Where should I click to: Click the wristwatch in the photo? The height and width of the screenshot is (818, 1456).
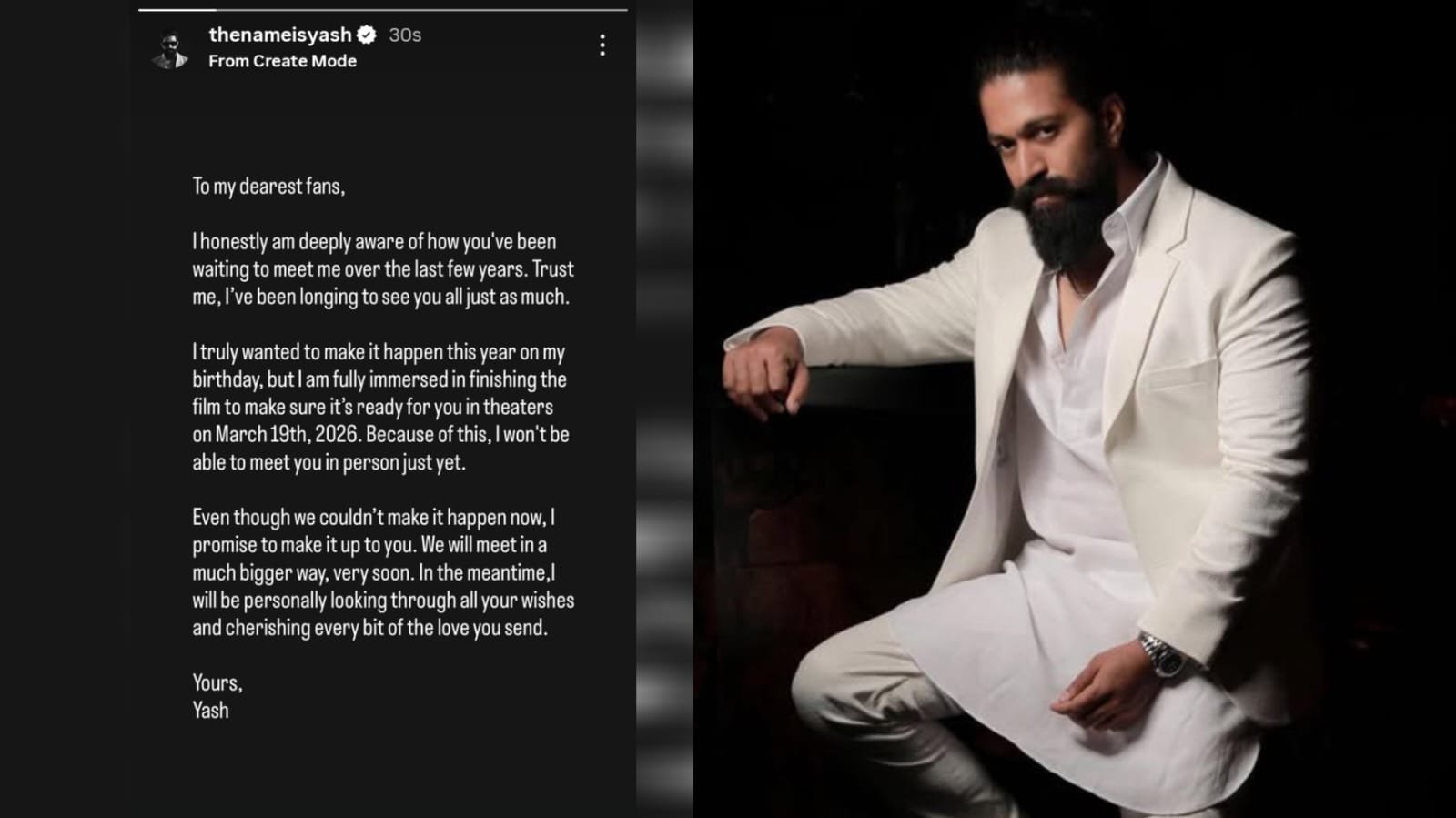1160,653
